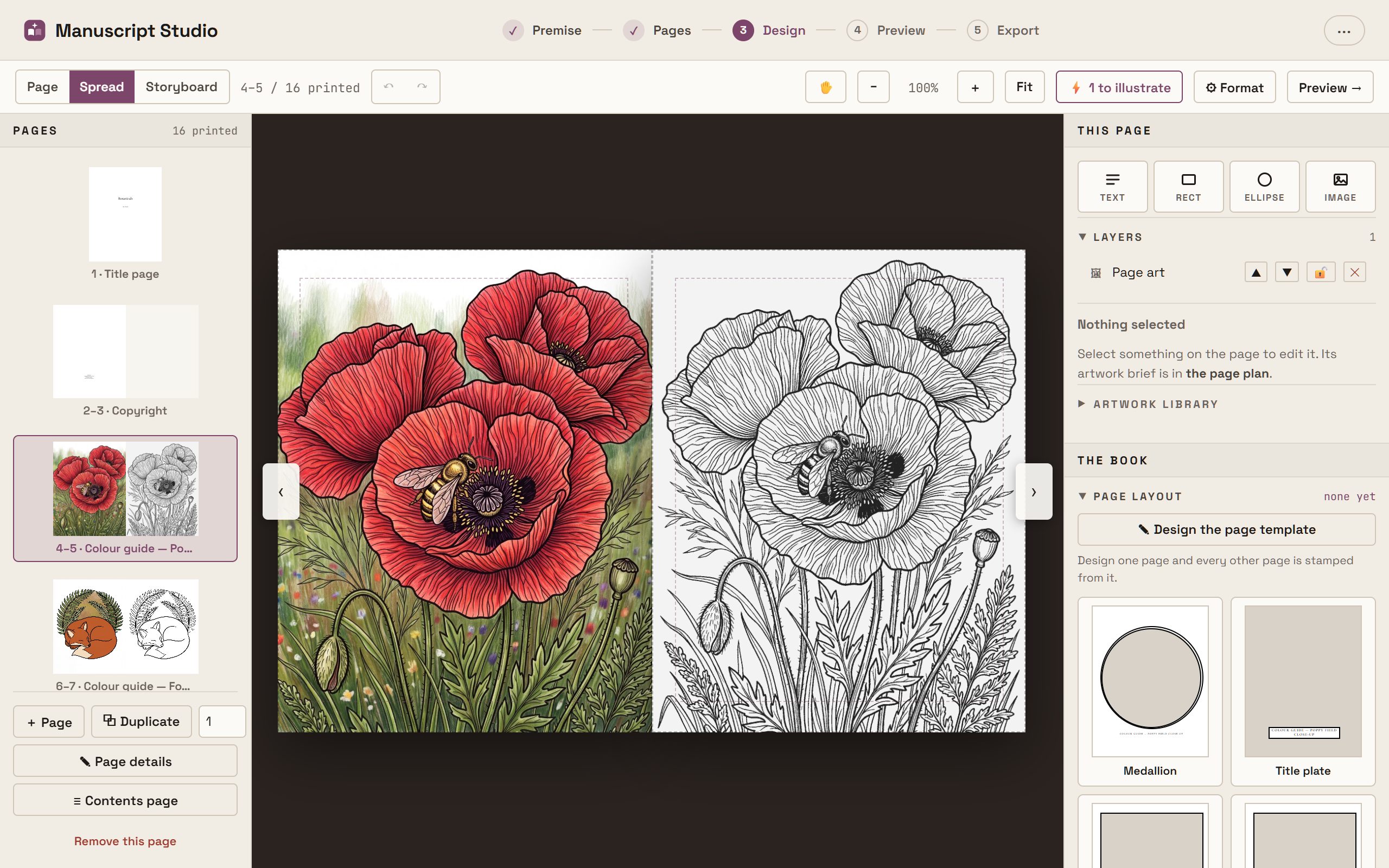Viewport: 1389px width, 868px height.
Task: Open the page plan link
Action: (1228, 373)
